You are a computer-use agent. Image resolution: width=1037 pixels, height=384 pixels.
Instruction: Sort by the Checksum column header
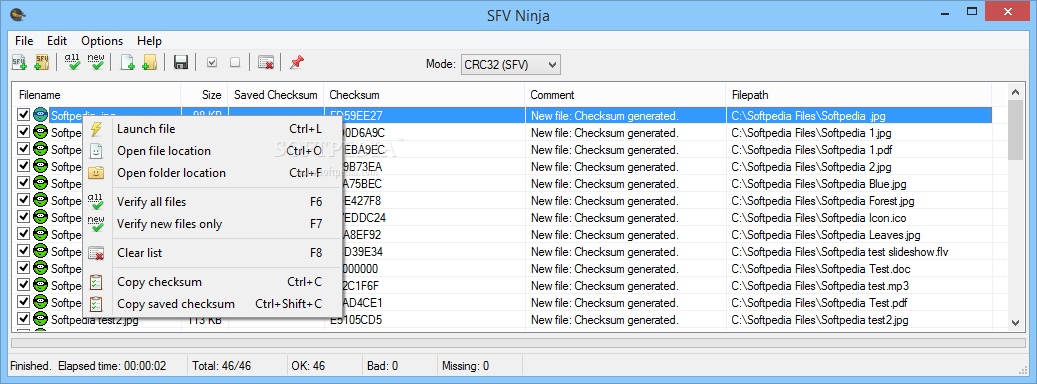click(425, 95)
